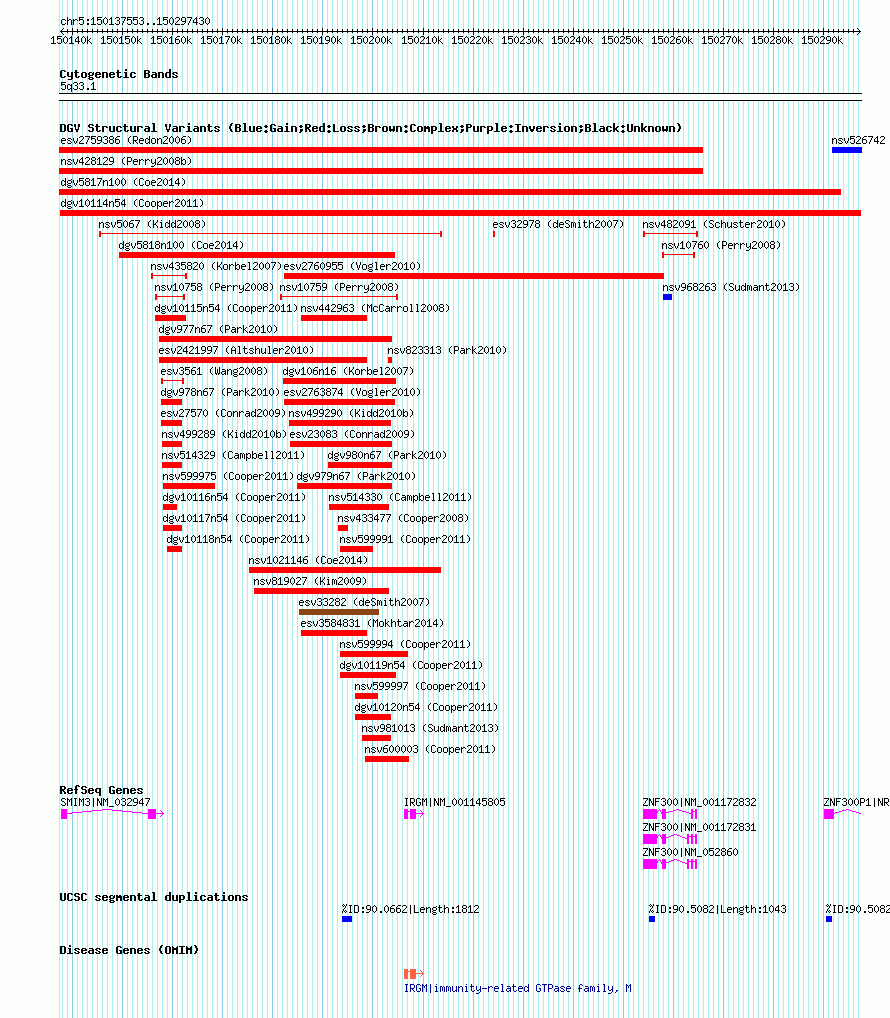Select the nsv428129 (Perry2008b) variant label
Viewport: 890px width, 1018px height.
(x=126, y=161)
